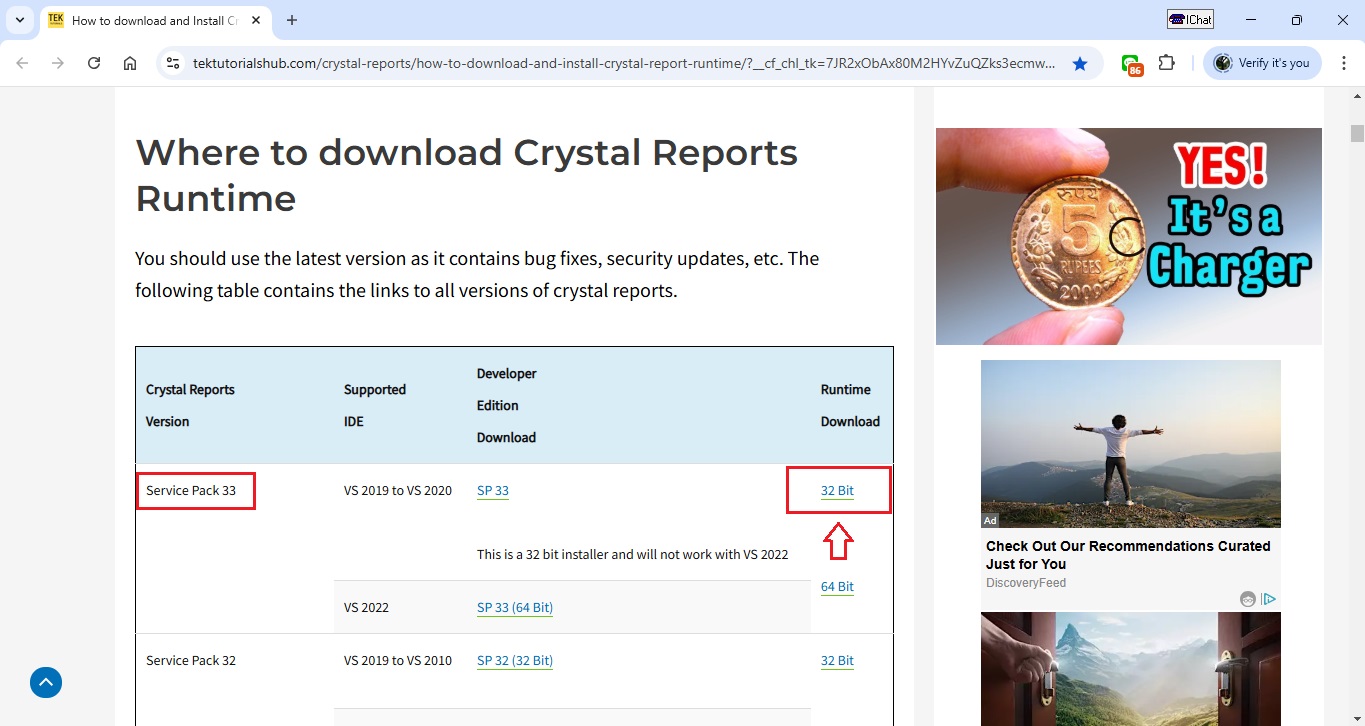Image resolution: width=1365 pixels, height=726 pixels.
Task: Restore down the Chrome window
Action: click(x=1296, y=20)
